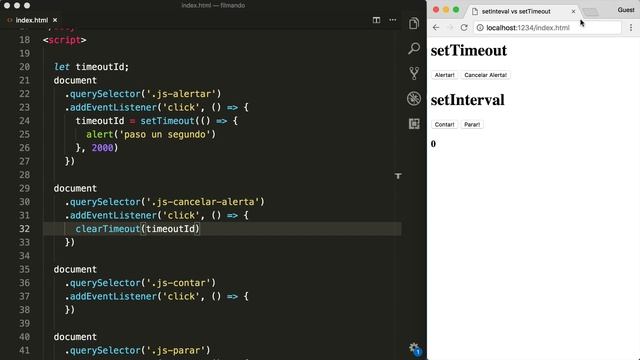640x360 pixels.
Task: Reload the localhost page in Chrome
Action: 464,27
